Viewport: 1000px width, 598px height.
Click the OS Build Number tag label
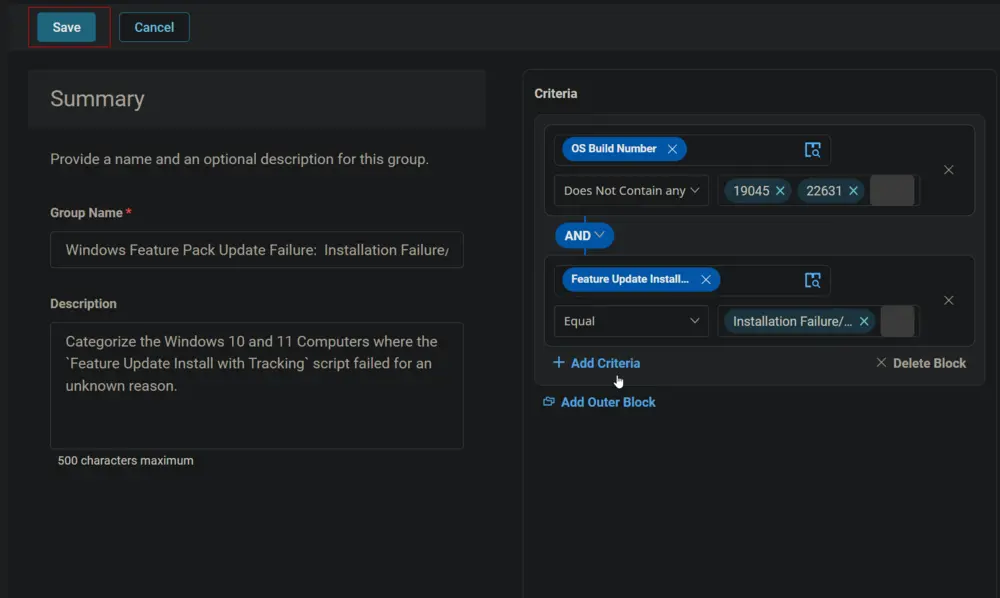pos(614,149)
